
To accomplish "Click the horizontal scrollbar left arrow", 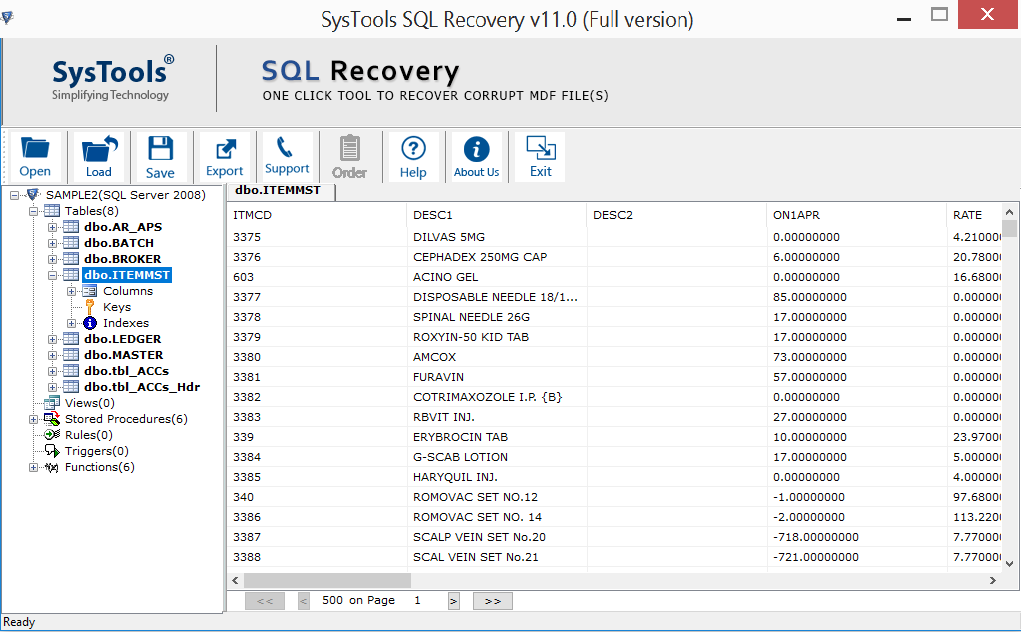I will (x=235, y=580).
